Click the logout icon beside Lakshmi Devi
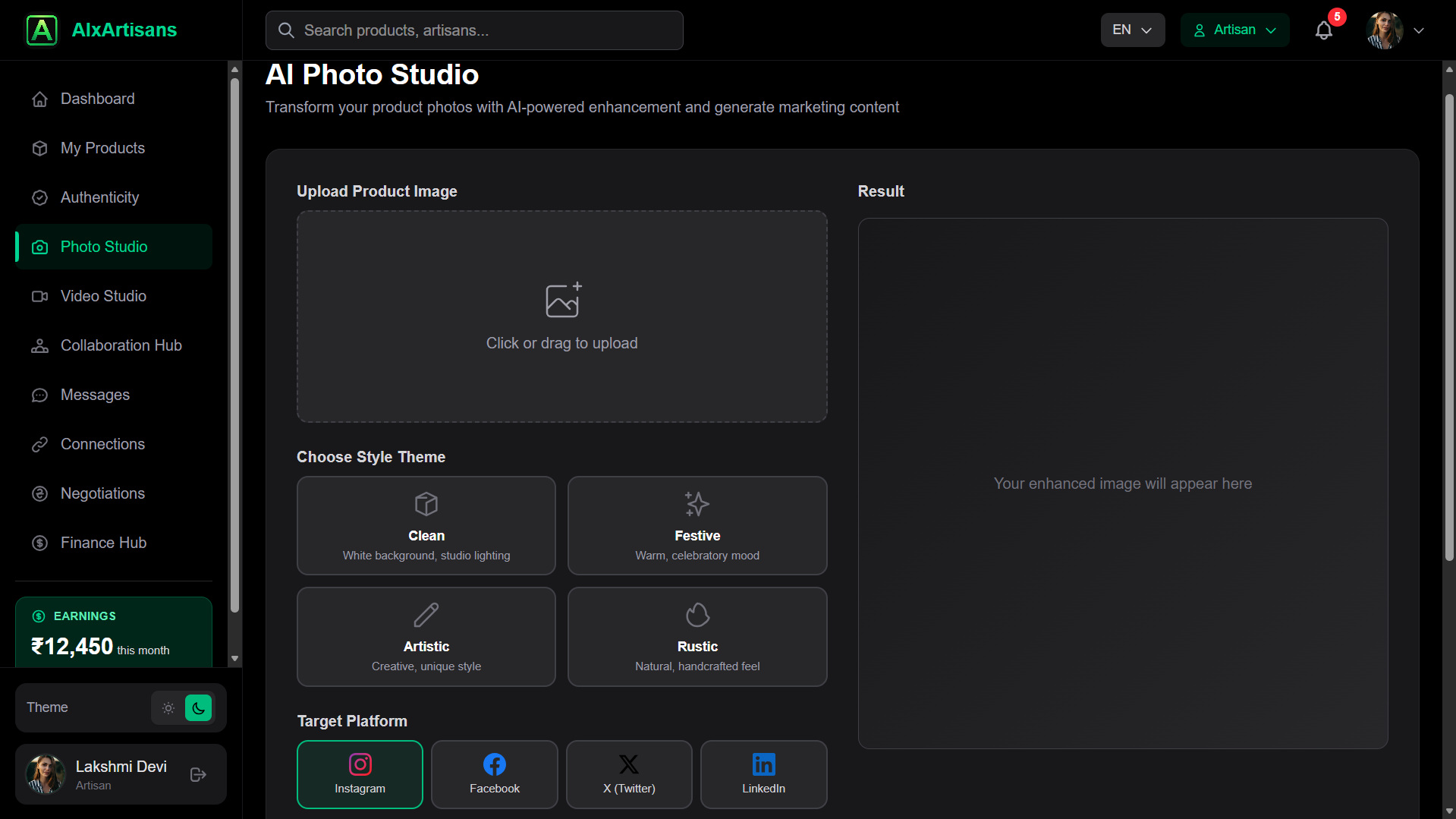1456x819 pixels. coord(198,774)
